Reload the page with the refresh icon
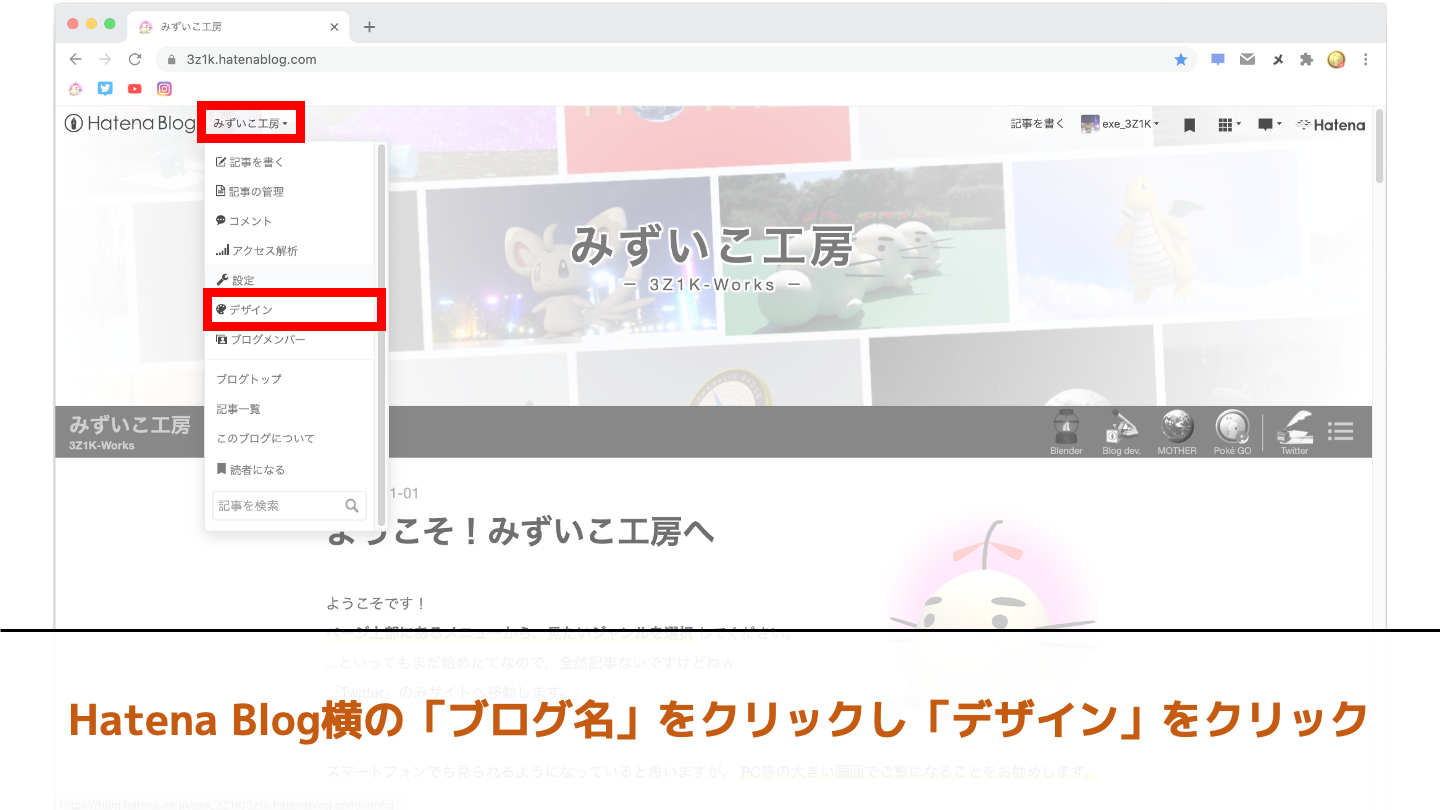1440x810 pixels. point(135,59)
